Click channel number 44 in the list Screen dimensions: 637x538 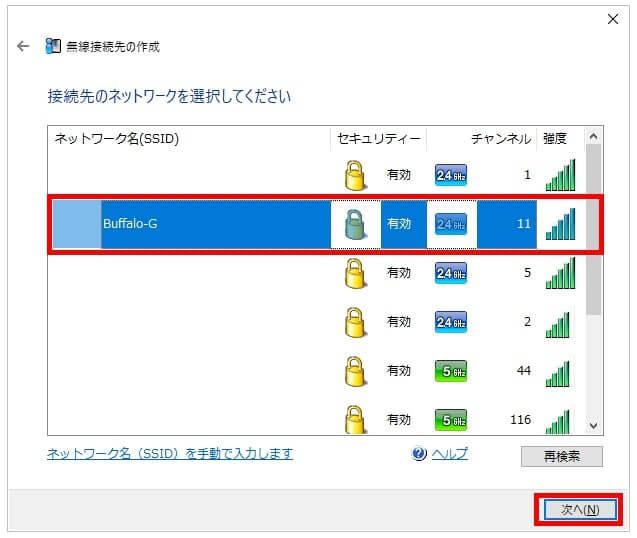point(524,371)
